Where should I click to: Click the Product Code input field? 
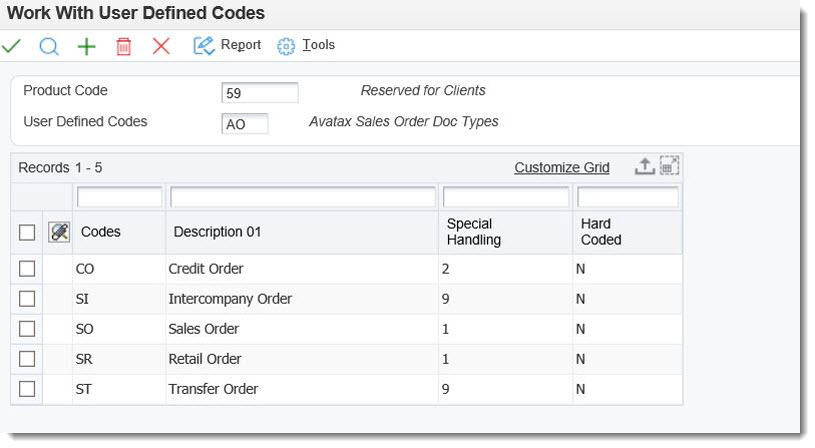coord(260,92)
